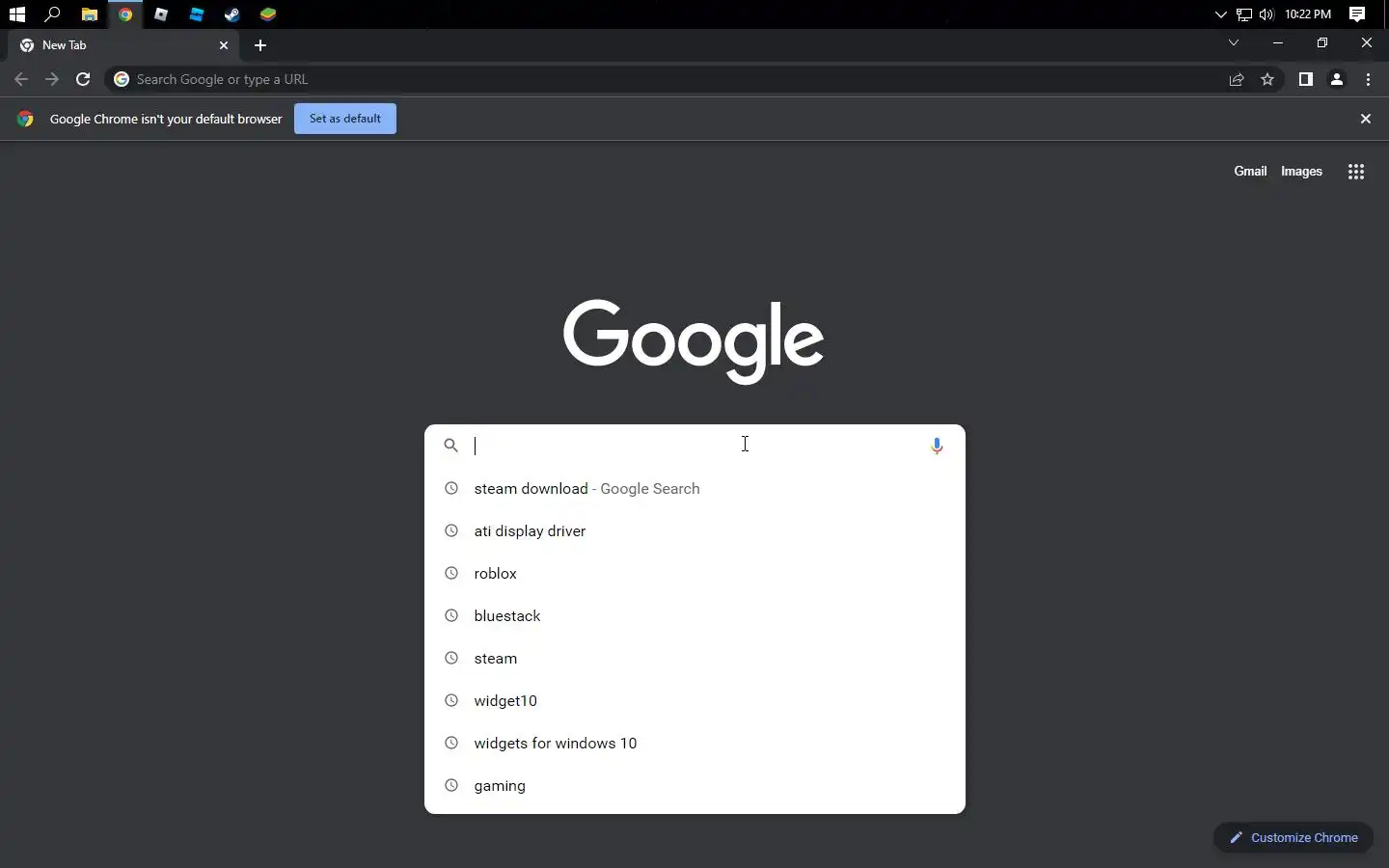Close the New Tab tab

pyautogui.click(x=224, y=45)
